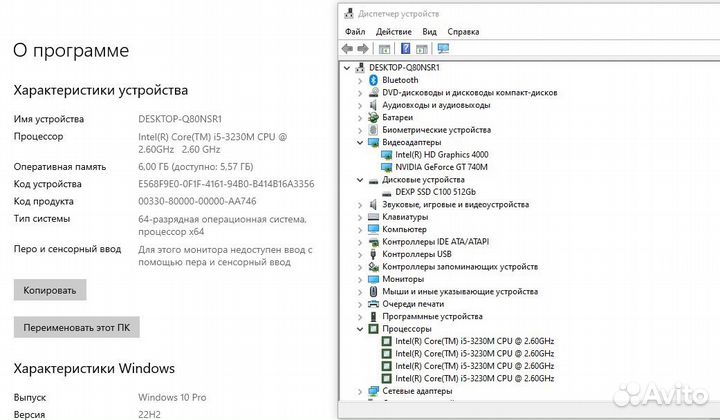Expand the Очереди печати chevron
The width and height of the screenshot is (720, 420).
tap(360, 304)
